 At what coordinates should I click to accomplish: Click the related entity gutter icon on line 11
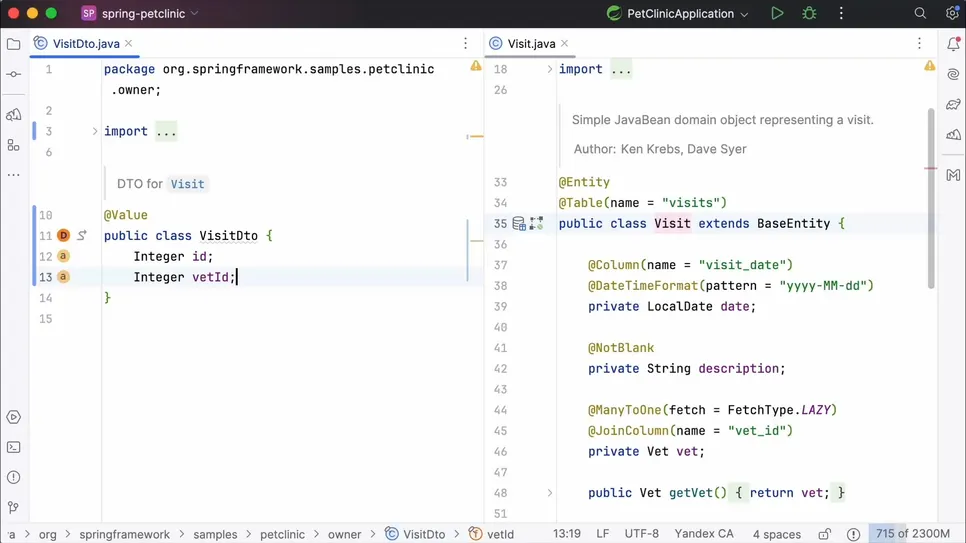coord(82,235)
